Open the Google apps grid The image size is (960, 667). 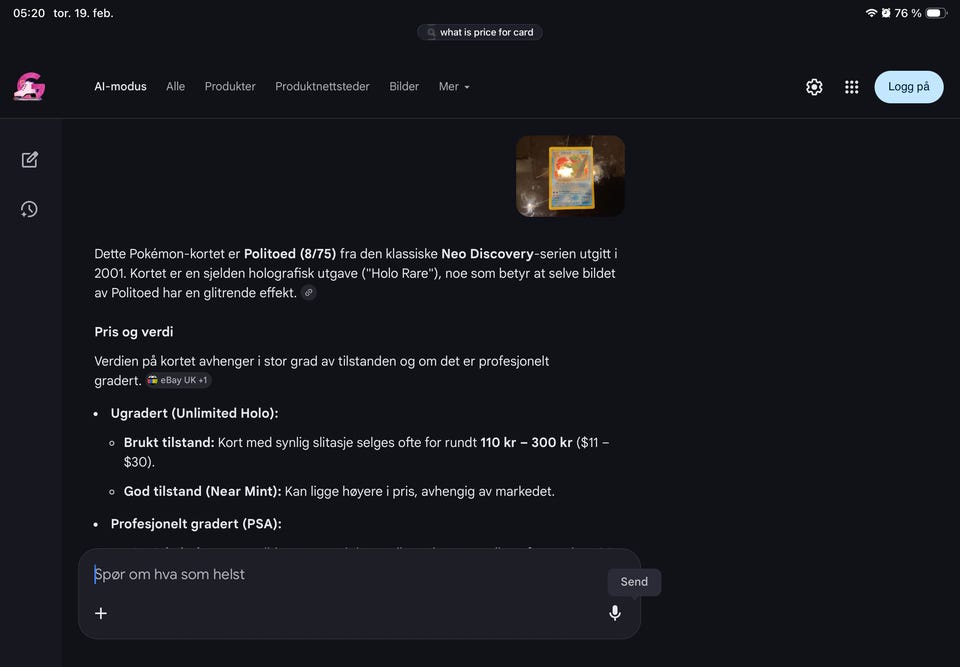coord(852,87)
